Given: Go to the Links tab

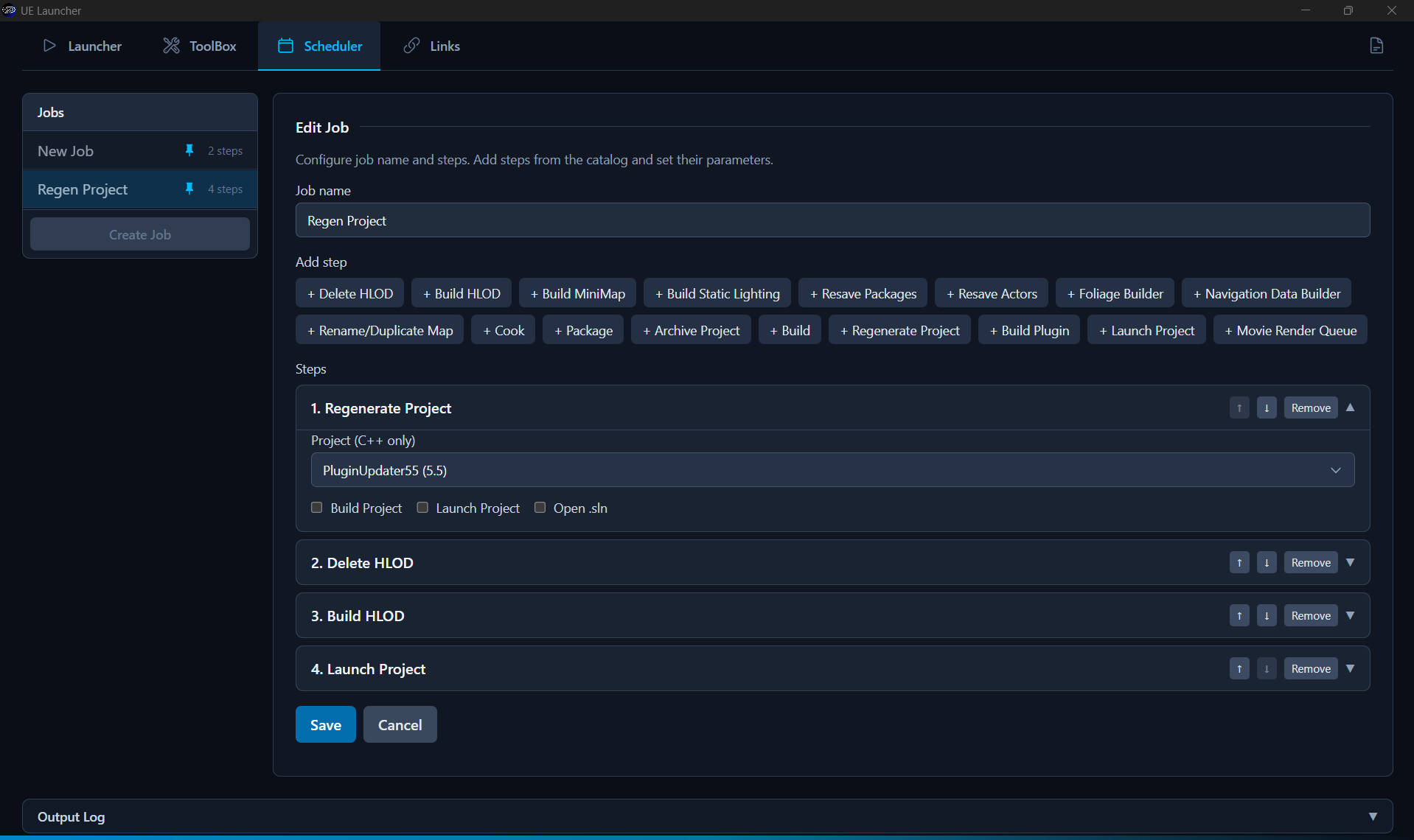Looking at the screenshot, I should click(x=431, y=46).
